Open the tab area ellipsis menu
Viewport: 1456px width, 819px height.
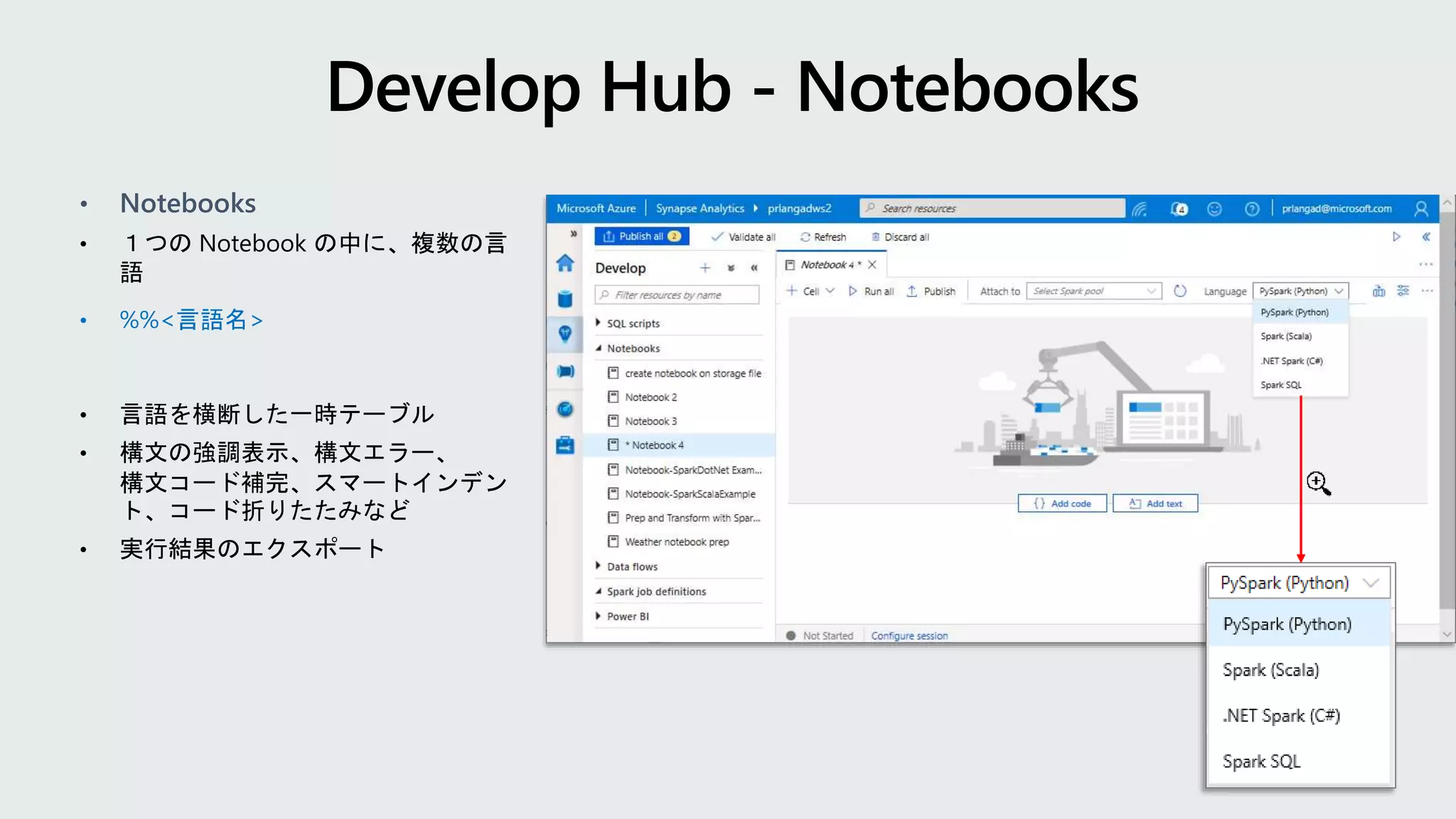tap(1426, 264)
